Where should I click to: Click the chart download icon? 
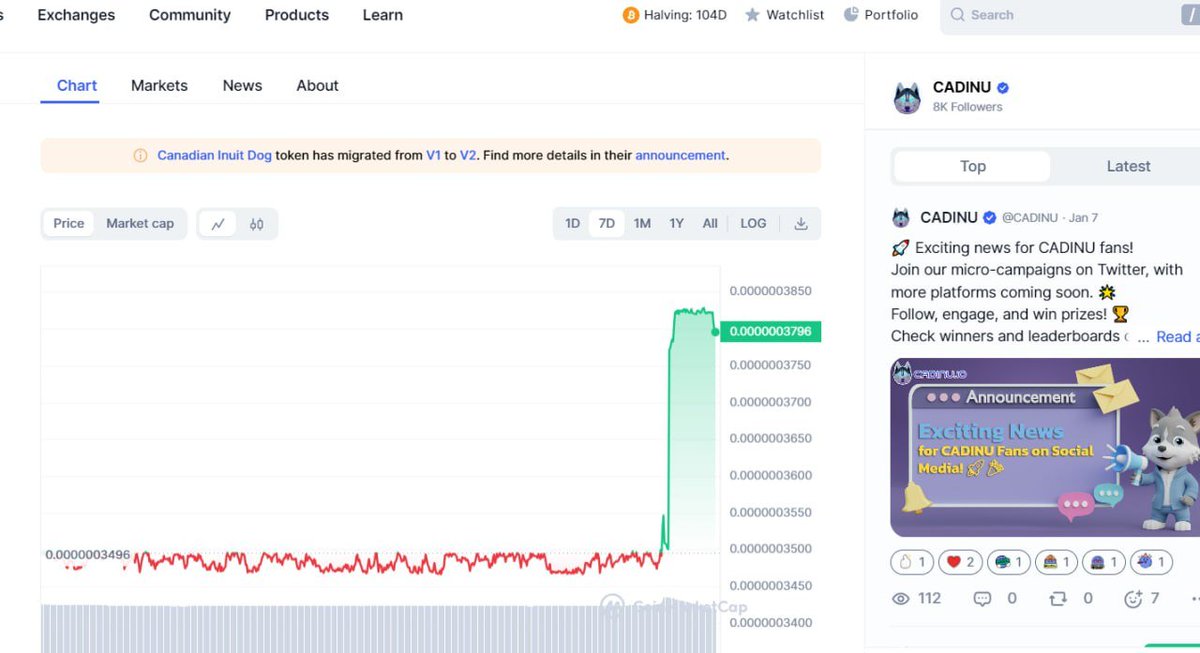point(800,223)
